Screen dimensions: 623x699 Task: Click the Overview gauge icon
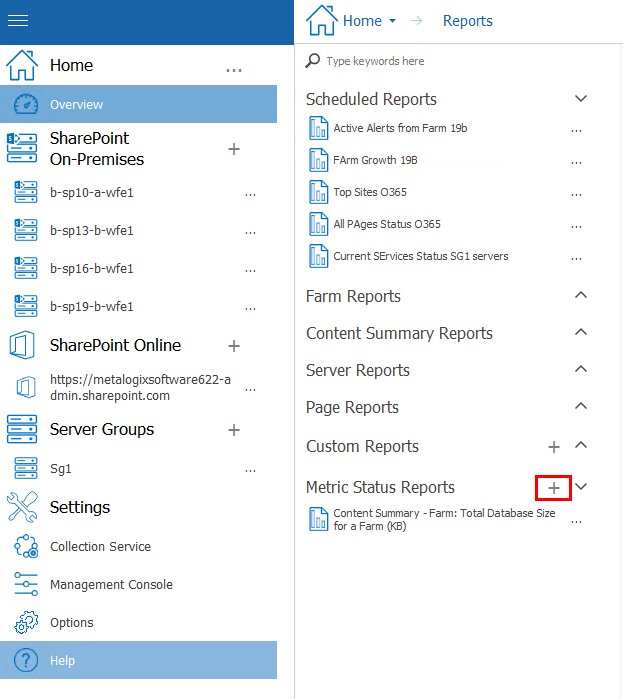[x=26, y=104]
